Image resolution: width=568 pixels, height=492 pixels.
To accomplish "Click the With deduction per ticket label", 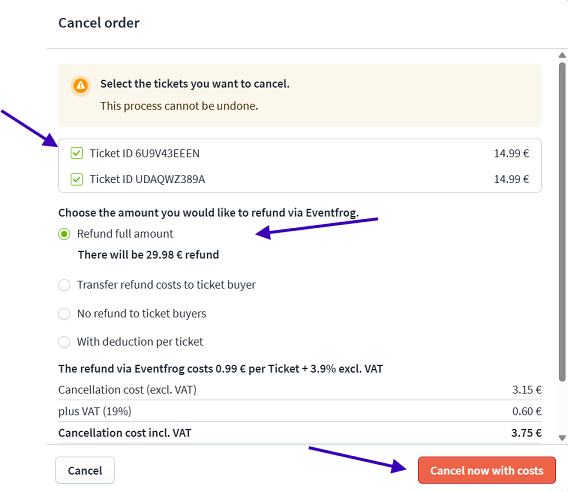I will [x=140, y=342].
